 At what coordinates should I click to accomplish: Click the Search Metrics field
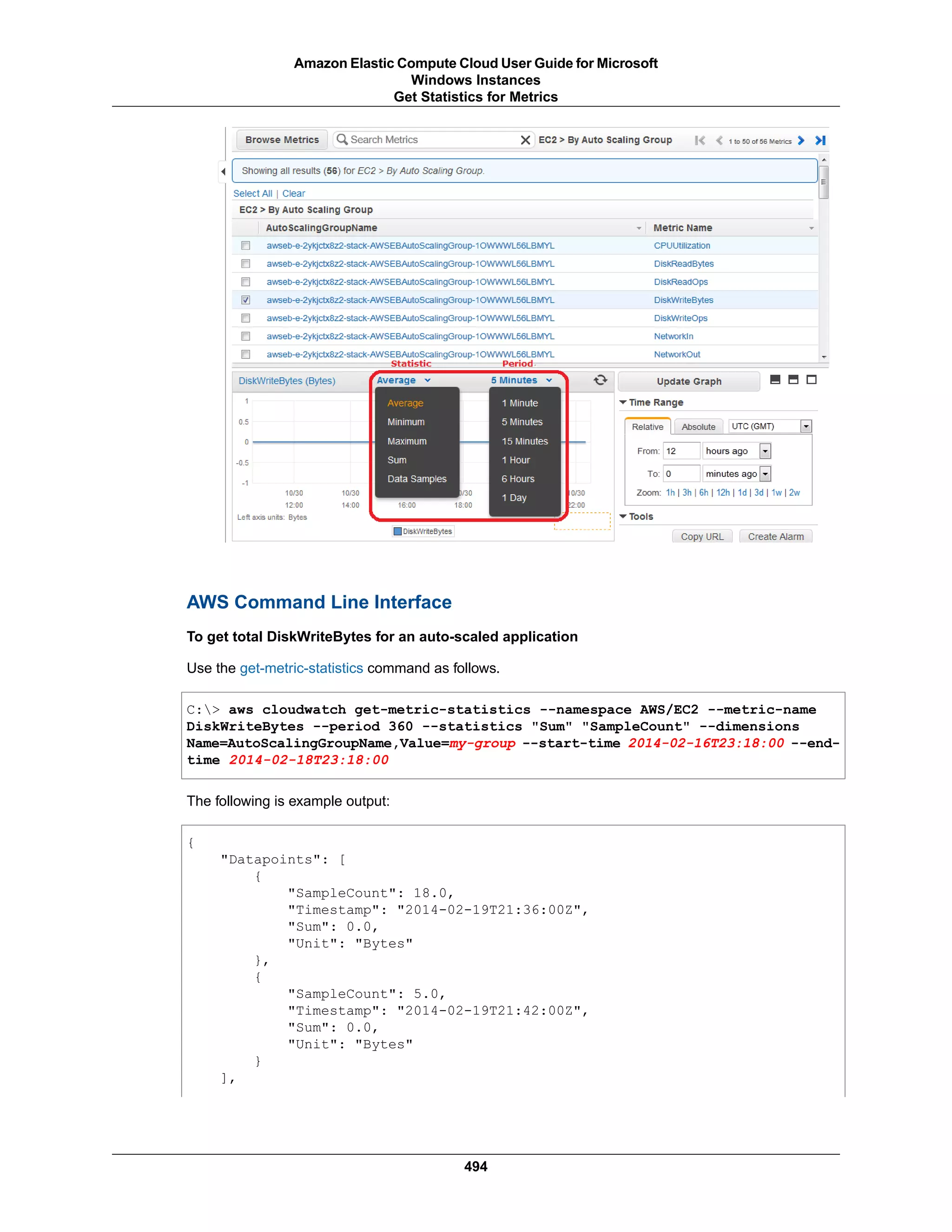point(433,140)
